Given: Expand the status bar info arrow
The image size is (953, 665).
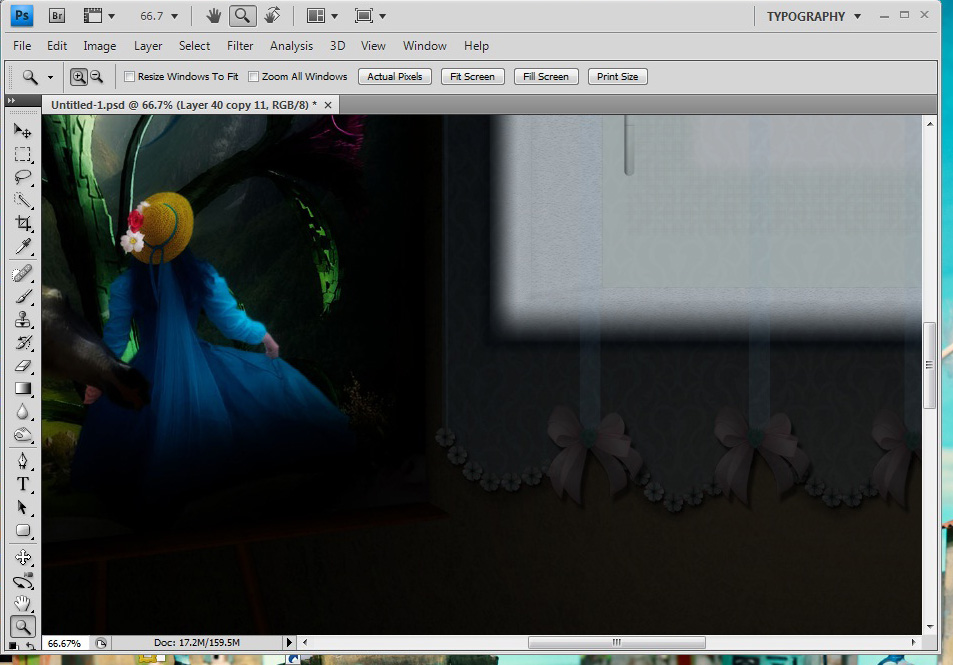Looking at the screenshot, I should click(289, 642).
